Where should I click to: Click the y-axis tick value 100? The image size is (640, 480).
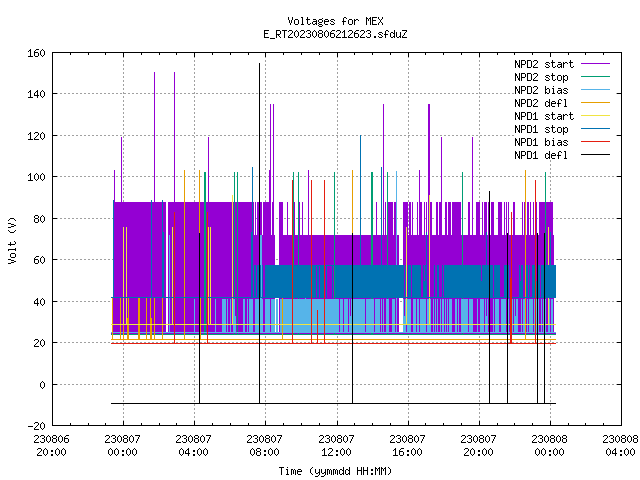click(36, 177)
